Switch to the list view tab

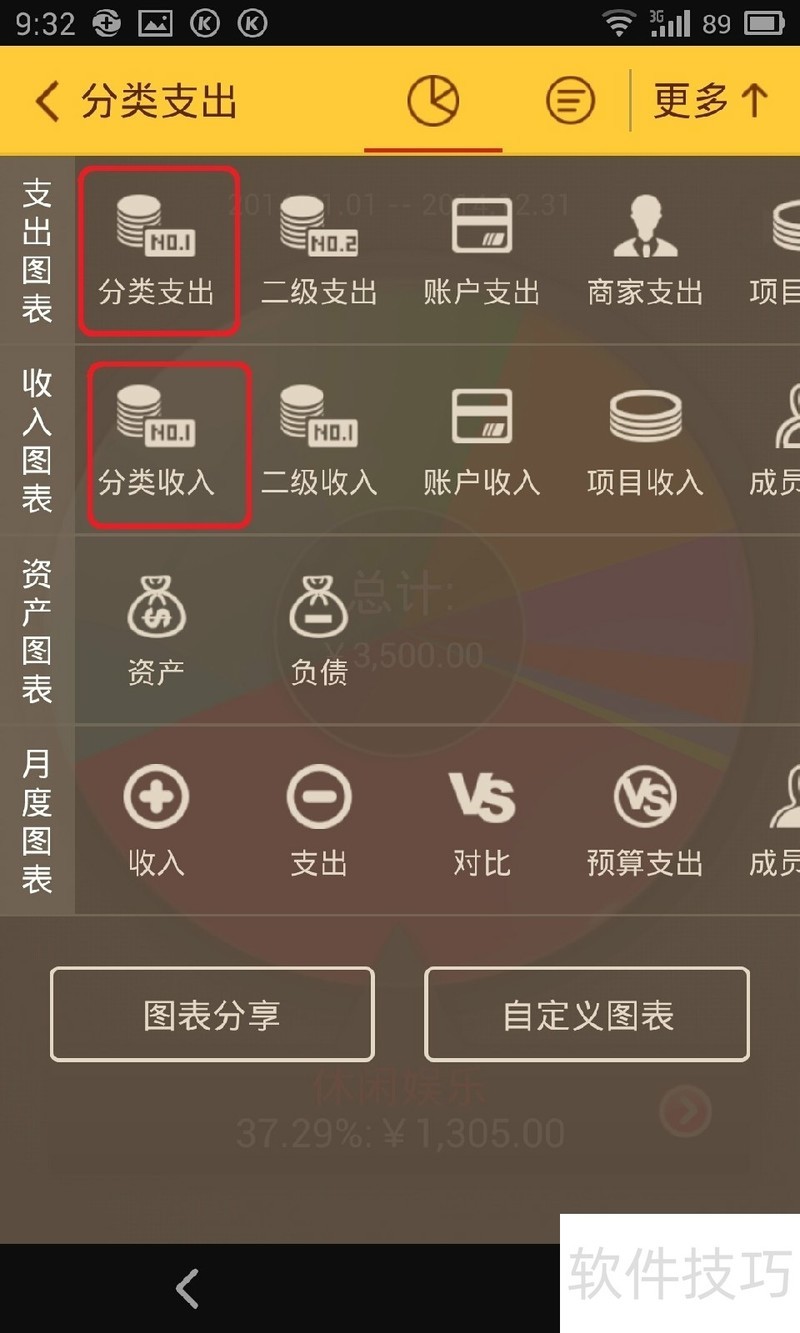(x=570, y=101)
